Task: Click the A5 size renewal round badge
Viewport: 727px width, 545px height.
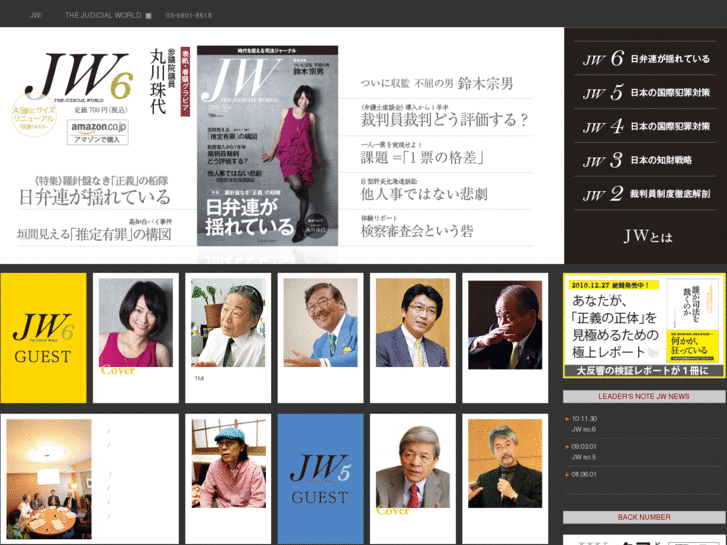Action: (34, 116)
